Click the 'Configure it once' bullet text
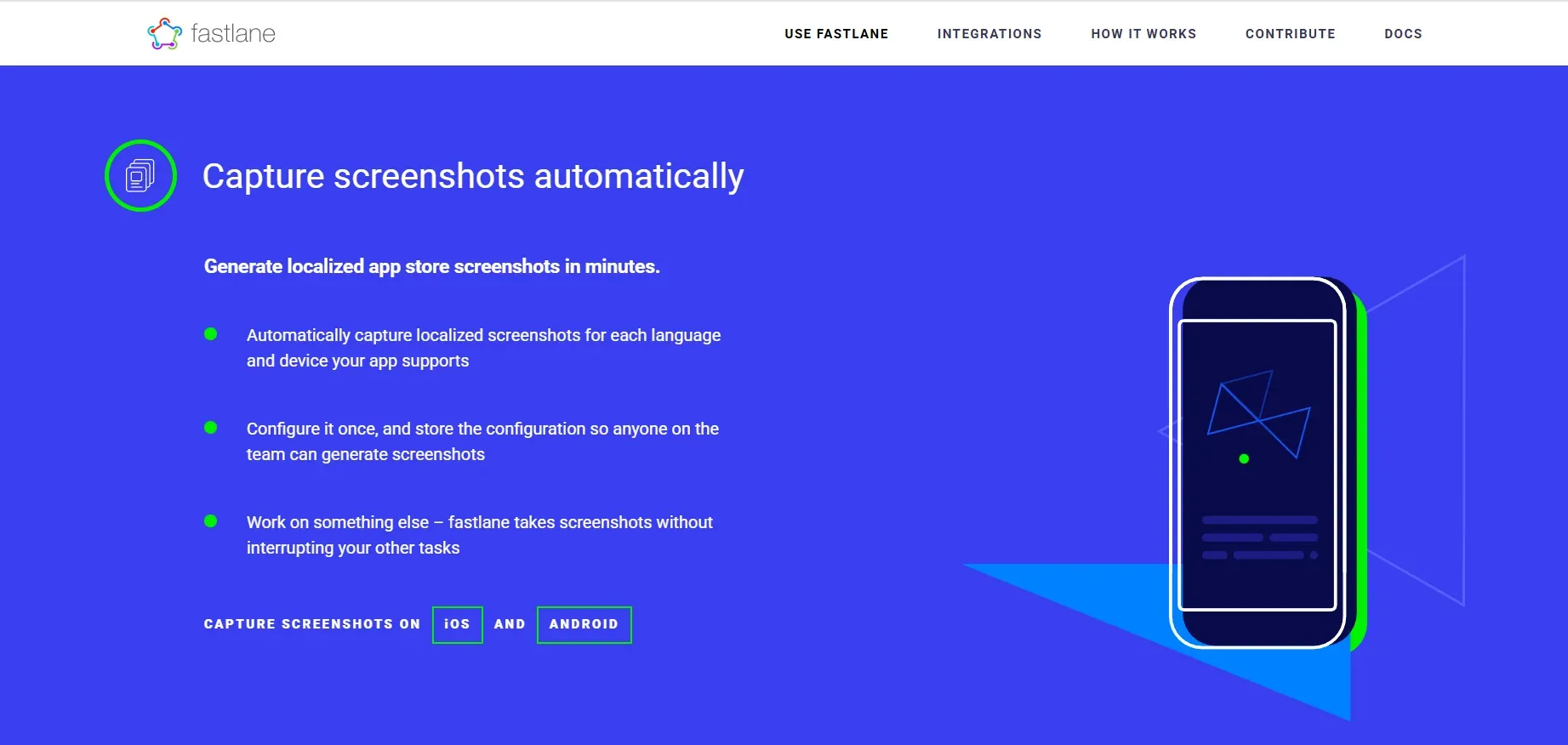The height and width of the screenshot is (745, 1568). pyautogui.click(x=483, y=441)
